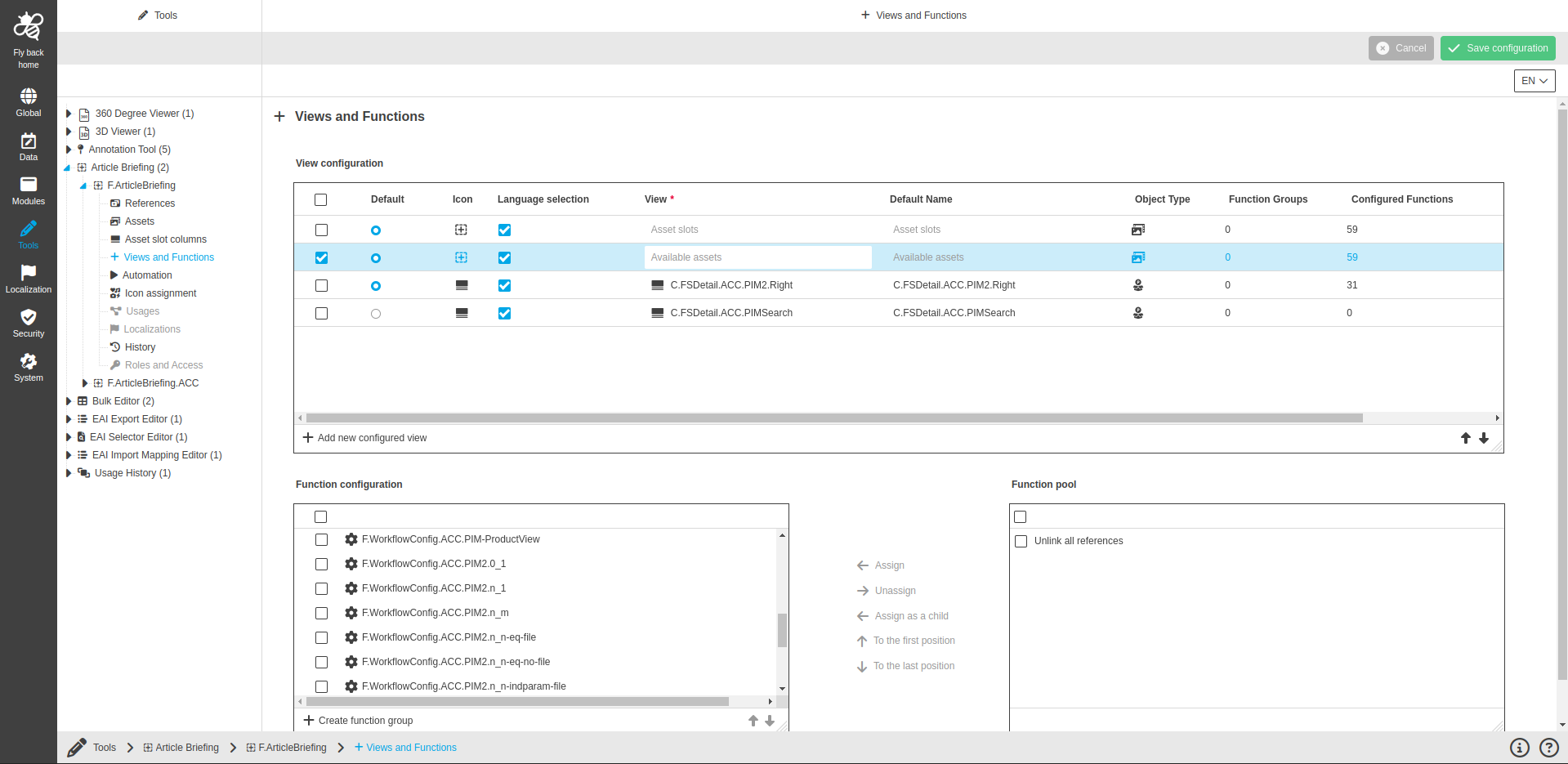Image resolution: width=1568 pixels, height=764 pixels.
Task: Select Asset slot columns in tree
Action: point(165,239)
